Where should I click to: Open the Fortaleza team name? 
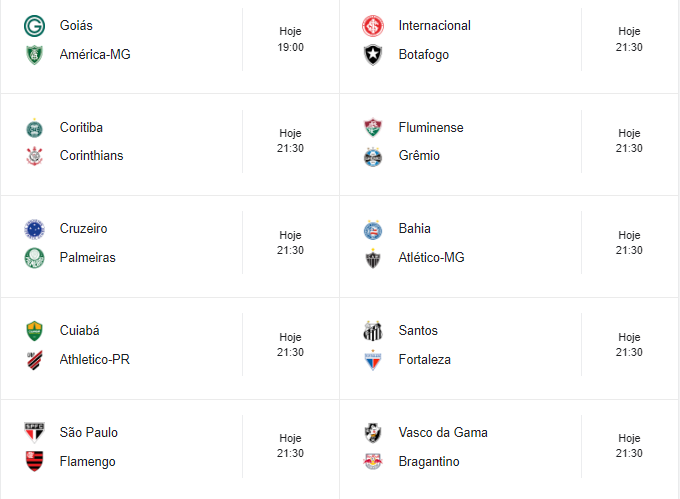pos(424,359)
